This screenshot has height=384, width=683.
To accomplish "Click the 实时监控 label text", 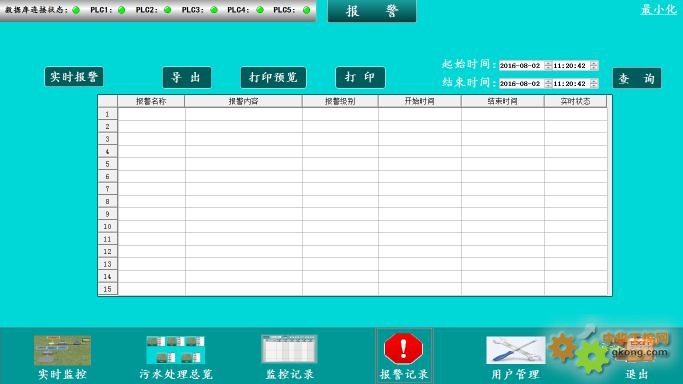I will coord(62,374).
